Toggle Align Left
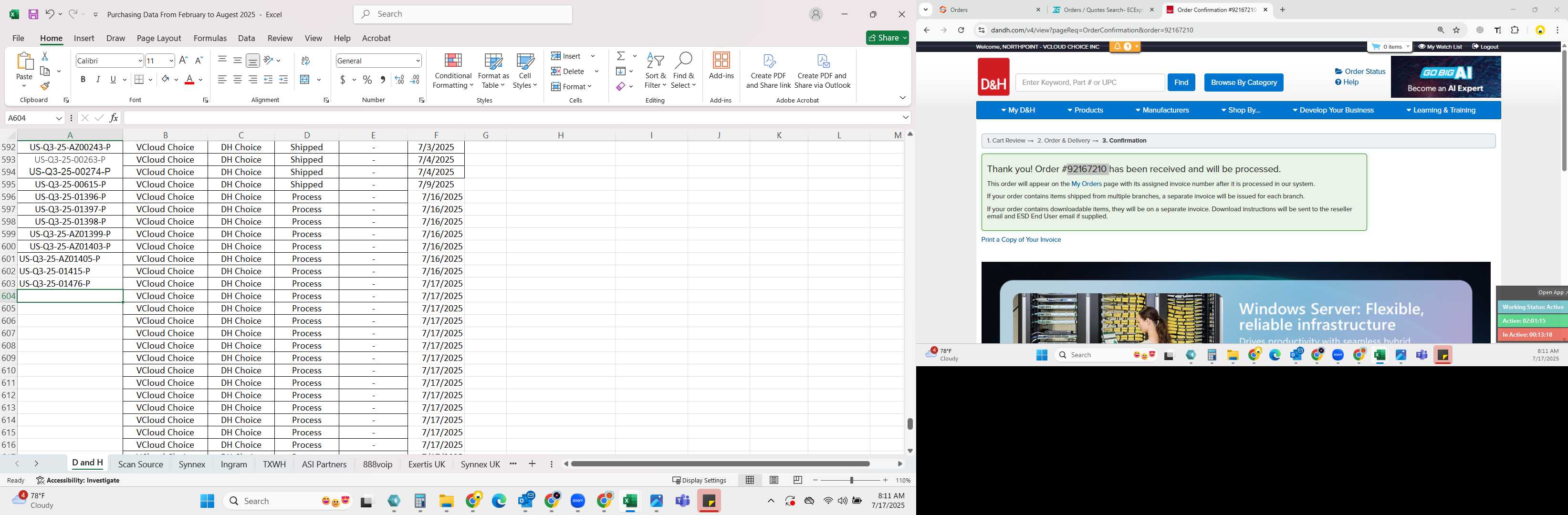This screenshot has height=515, width=1568. coord(222,79)
